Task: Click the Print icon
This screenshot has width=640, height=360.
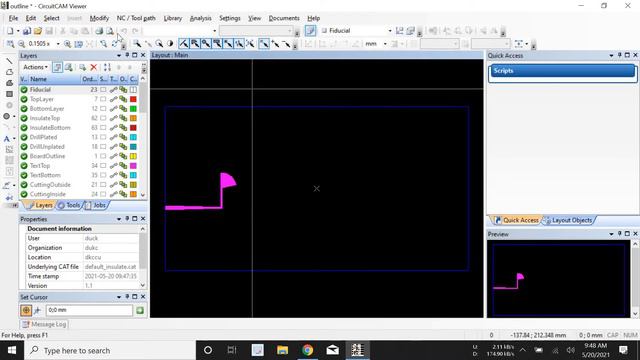Action: click(x=99, y=31)
